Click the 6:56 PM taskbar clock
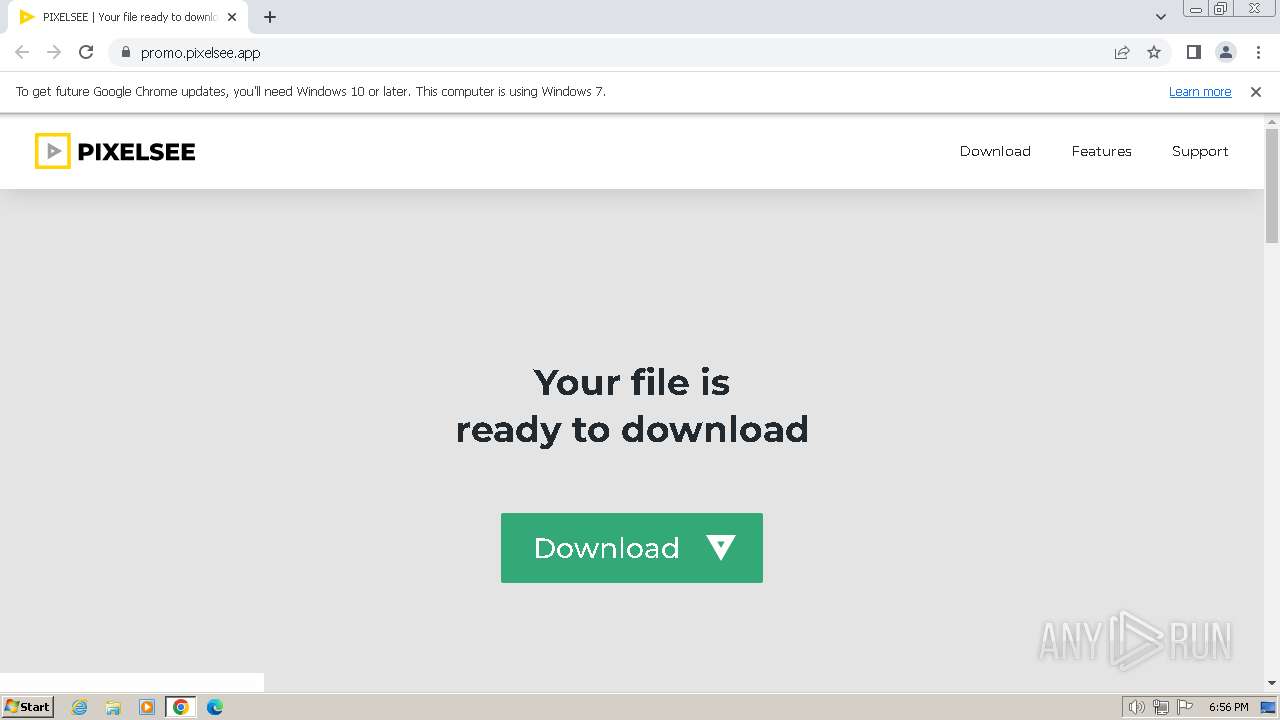This screenshot has width=1280, height=720. 1228,707
